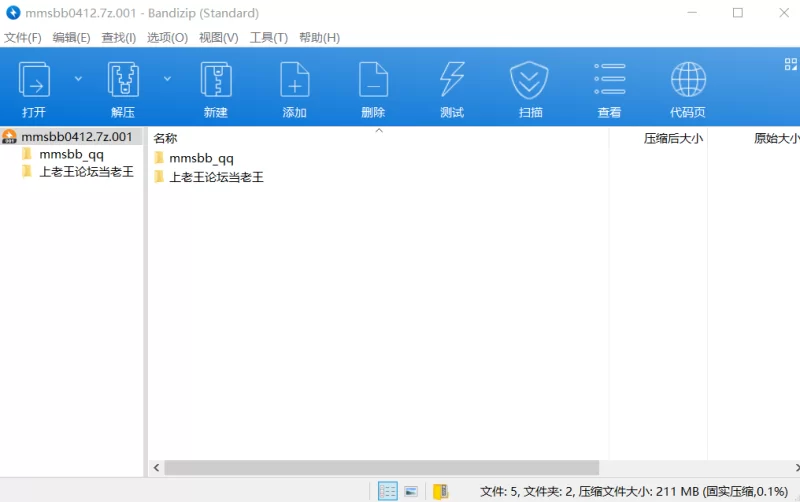Sort by 压缩后大小 column header
The width and height of the screenshot is (800, 502).
(x=672, y=138)
